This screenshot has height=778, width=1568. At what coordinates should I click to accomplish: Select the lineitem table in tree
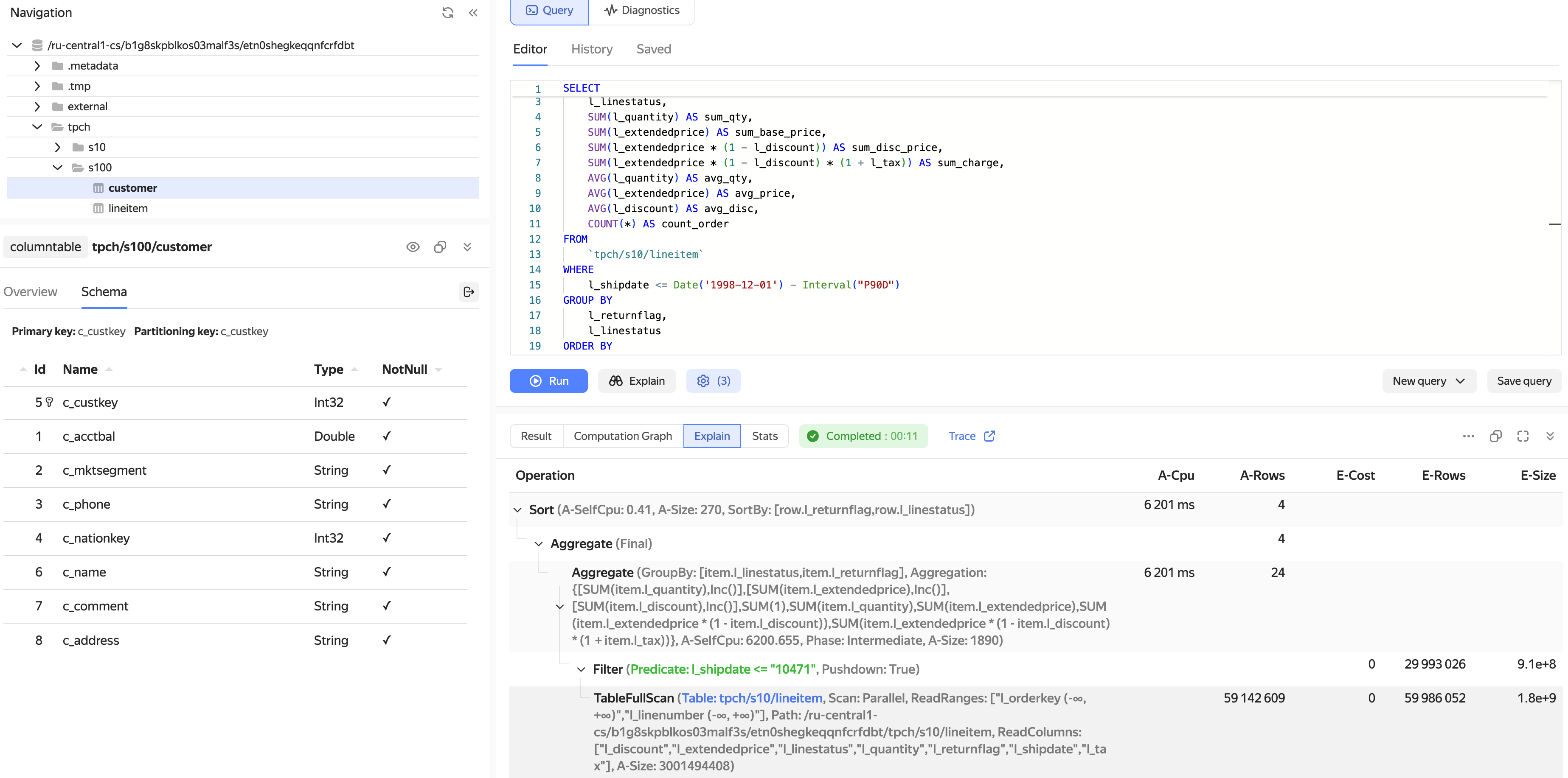[x=128, y=208]
